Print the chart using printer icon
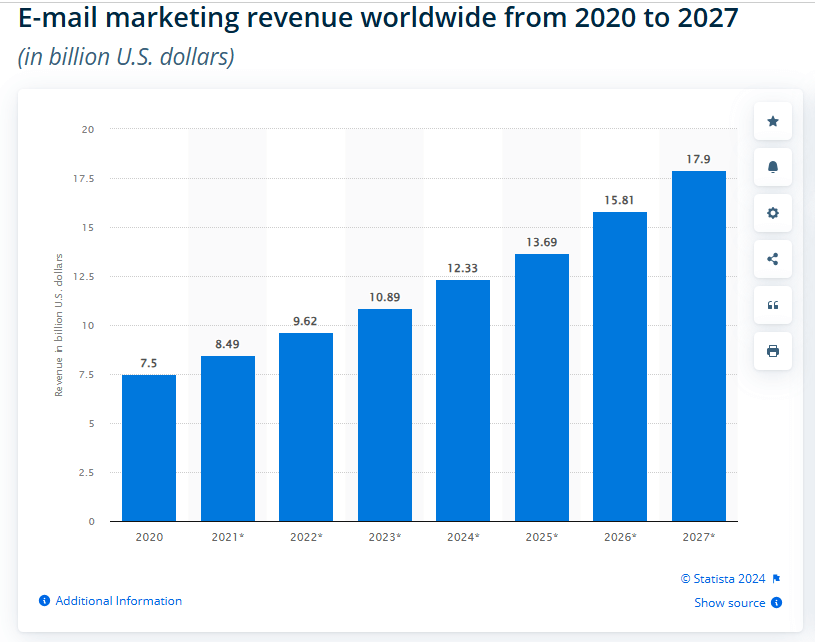Viewport: 815px width, 642px height. click(x=772, y=351)
